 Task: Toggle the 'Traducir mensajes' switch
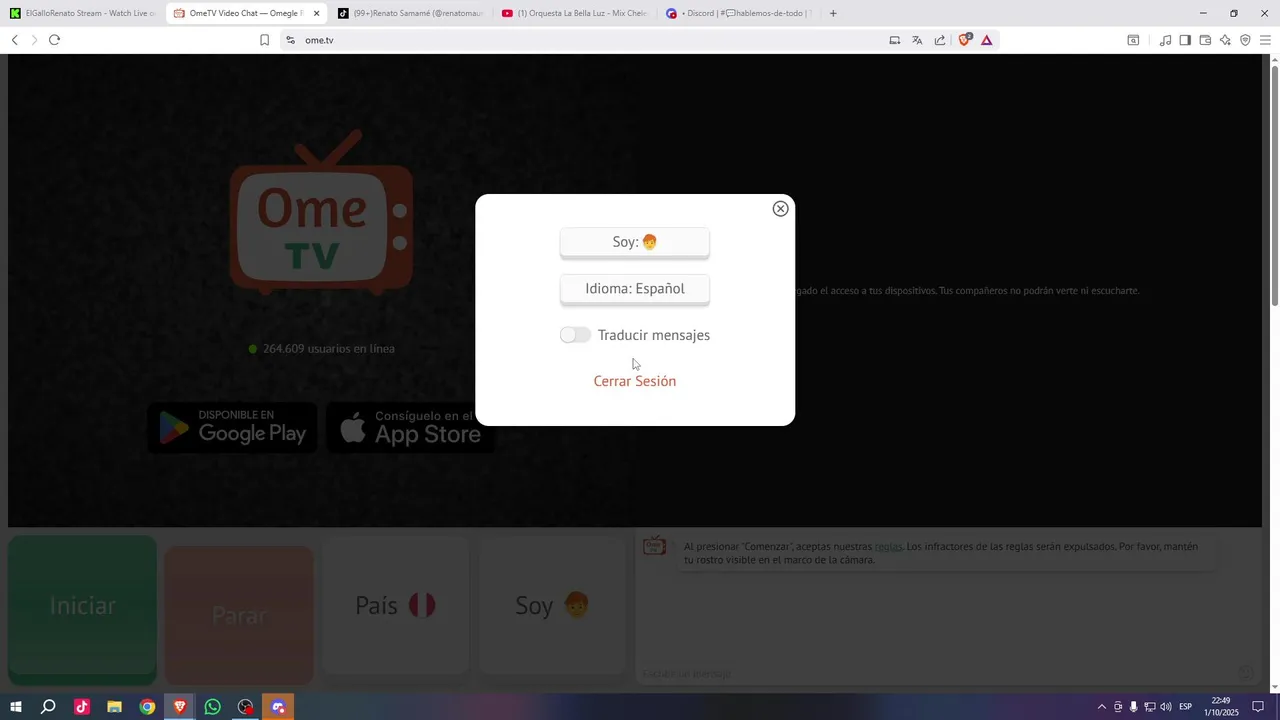(575, 335)
